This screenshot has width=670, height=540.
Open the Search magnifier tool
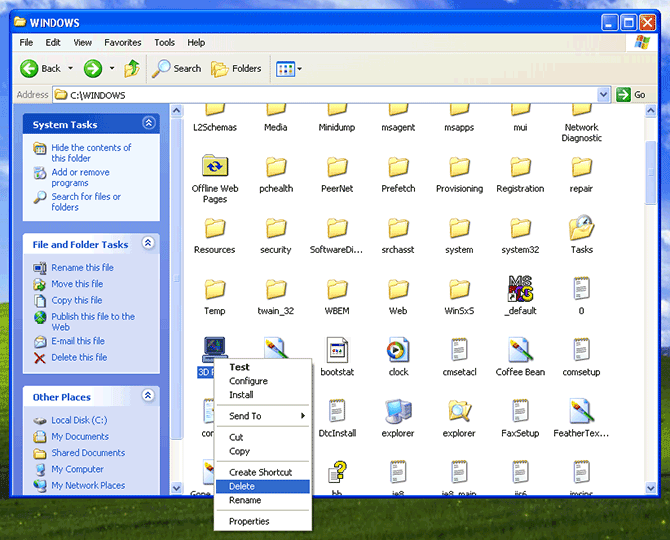pyautogui.click(x=176, y=68)
